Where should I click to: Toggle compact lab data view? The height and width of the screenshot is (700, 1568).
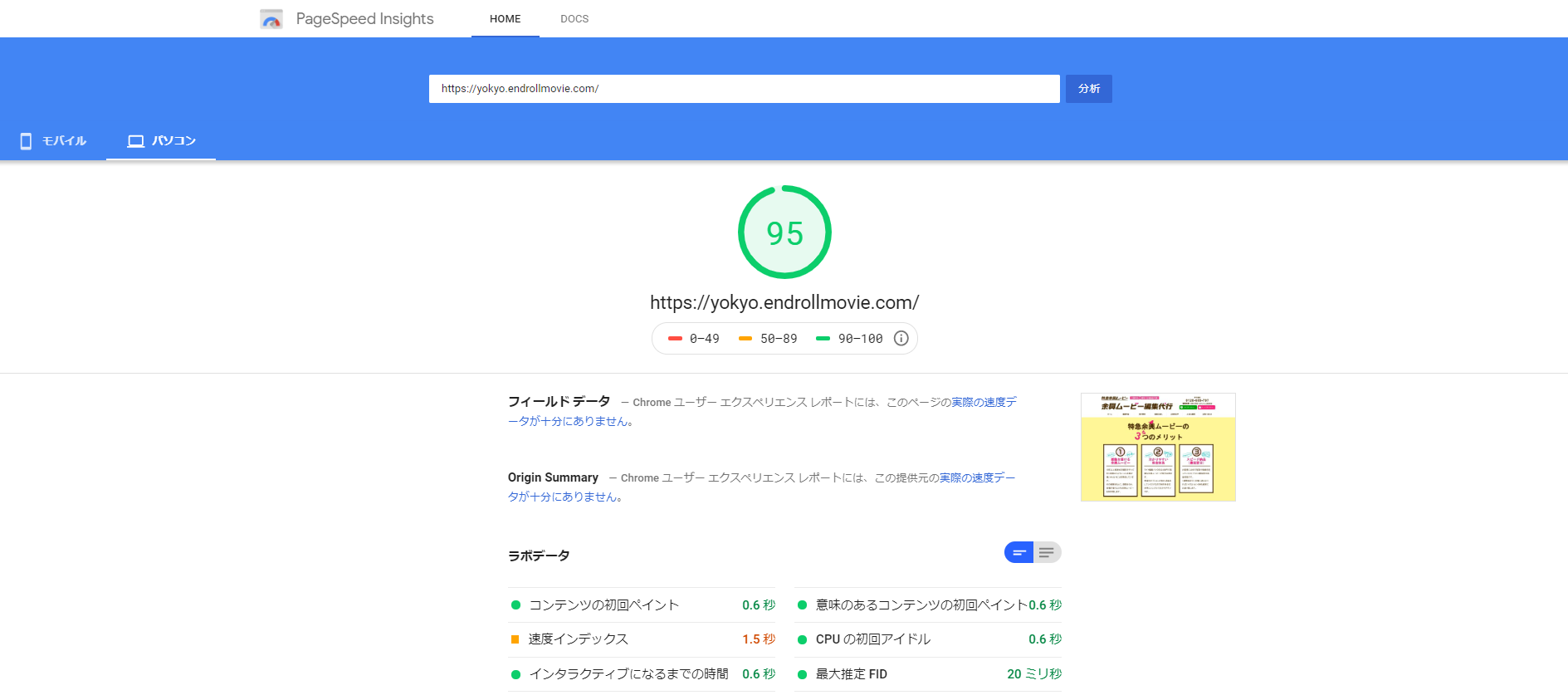pyautogui.click(x=1018, y=552)
